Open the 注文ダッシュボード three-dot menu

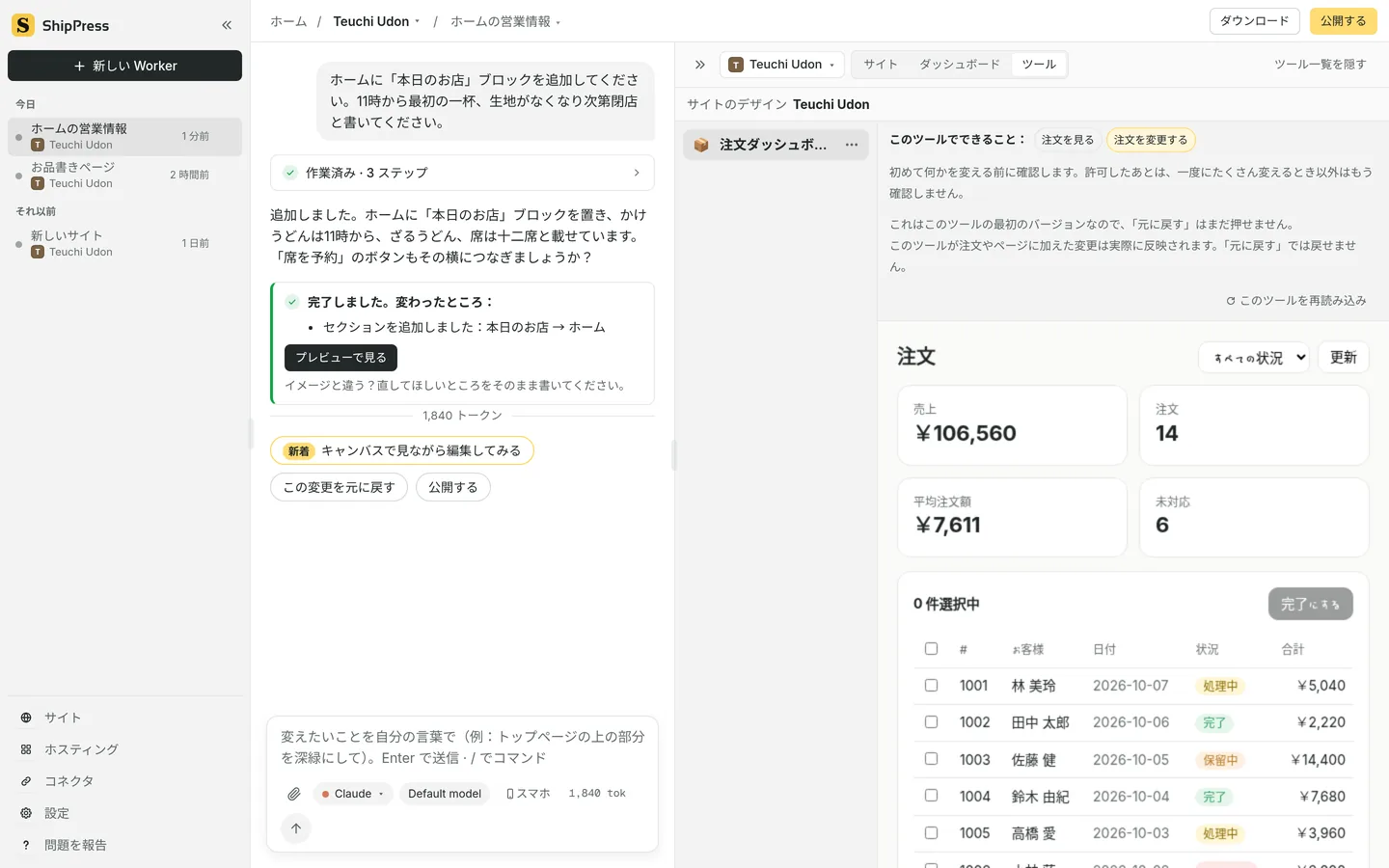coord(852,145)
